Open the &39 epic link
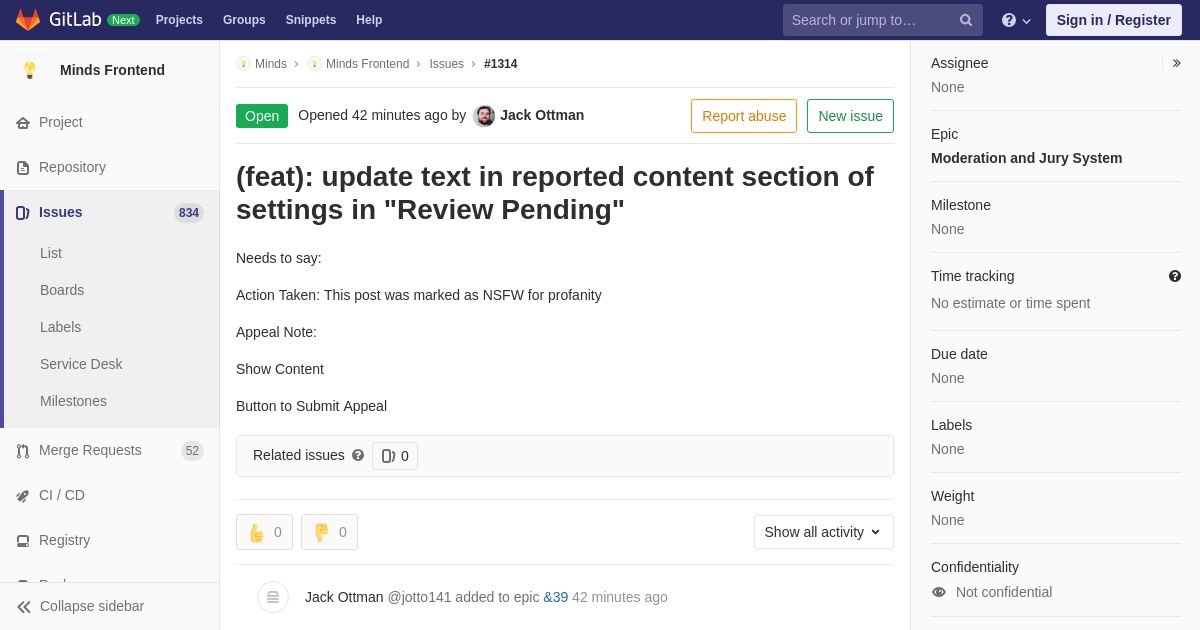The image size is (1200, 630). point(556,597)
